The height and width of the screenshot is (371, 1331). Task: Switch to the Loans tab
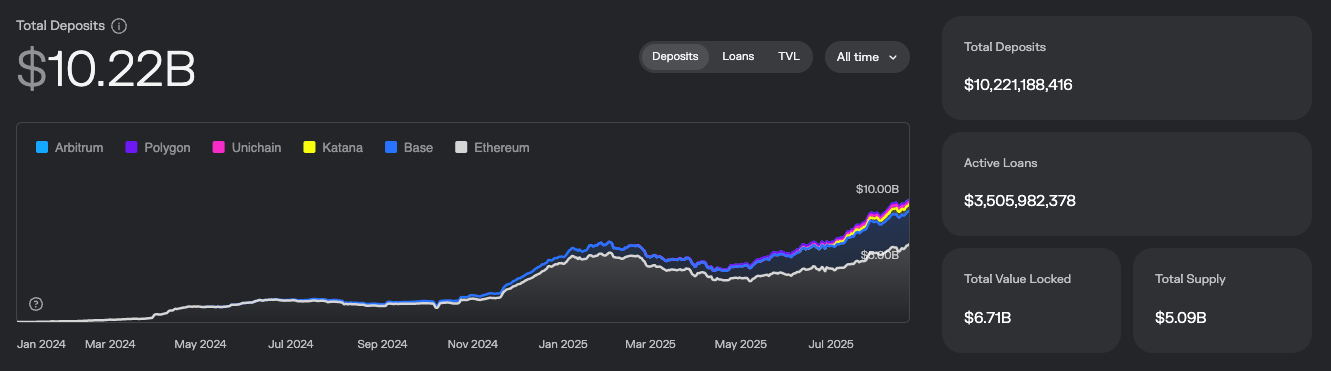[738, 57]
